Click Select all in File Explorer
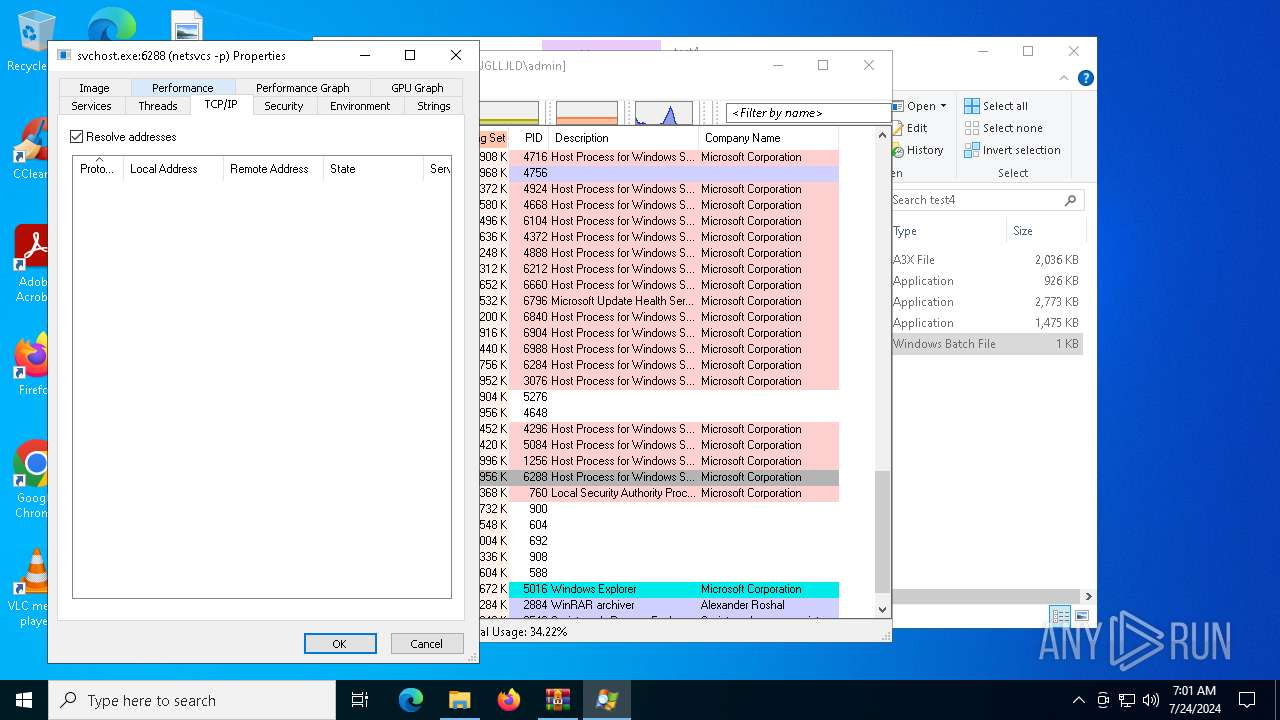Viewport: 1280px width, 720px height. pos(996,106)
